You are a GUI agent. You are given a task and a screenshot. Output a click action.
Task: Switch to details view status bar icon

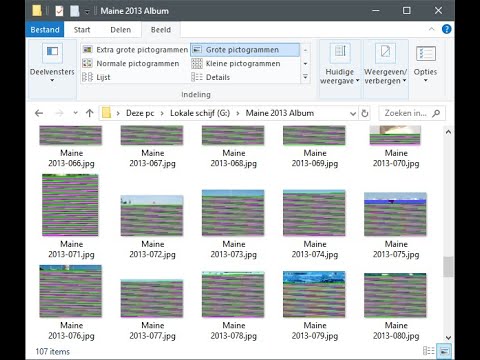[x=428, y=351]
